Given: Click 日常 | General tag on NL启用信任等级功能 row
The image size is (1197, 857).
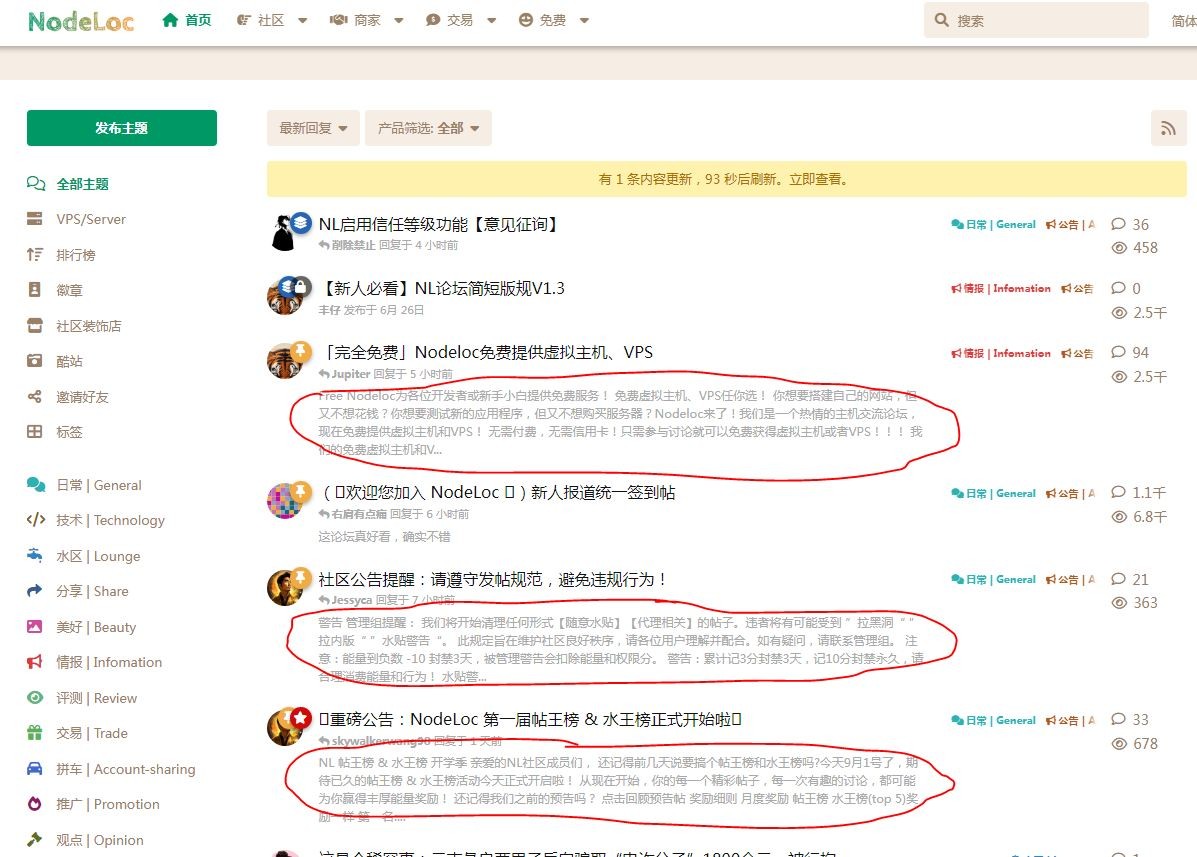Looking at the screenshot, I should [994, 224].
